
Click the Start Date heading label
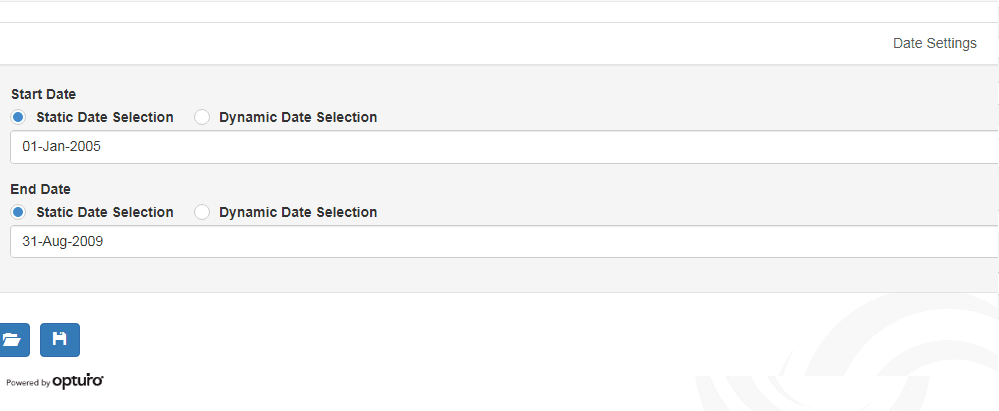point(43,94)
